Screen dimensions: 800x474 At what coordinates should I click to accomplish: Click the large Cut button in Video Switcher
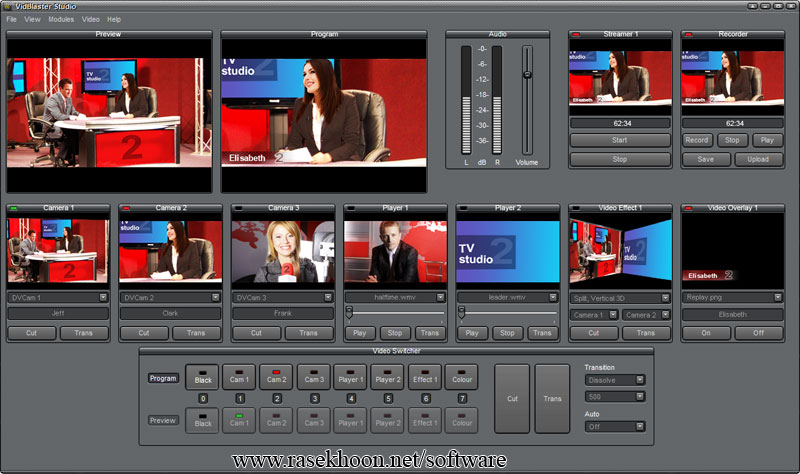coord(512,399)
